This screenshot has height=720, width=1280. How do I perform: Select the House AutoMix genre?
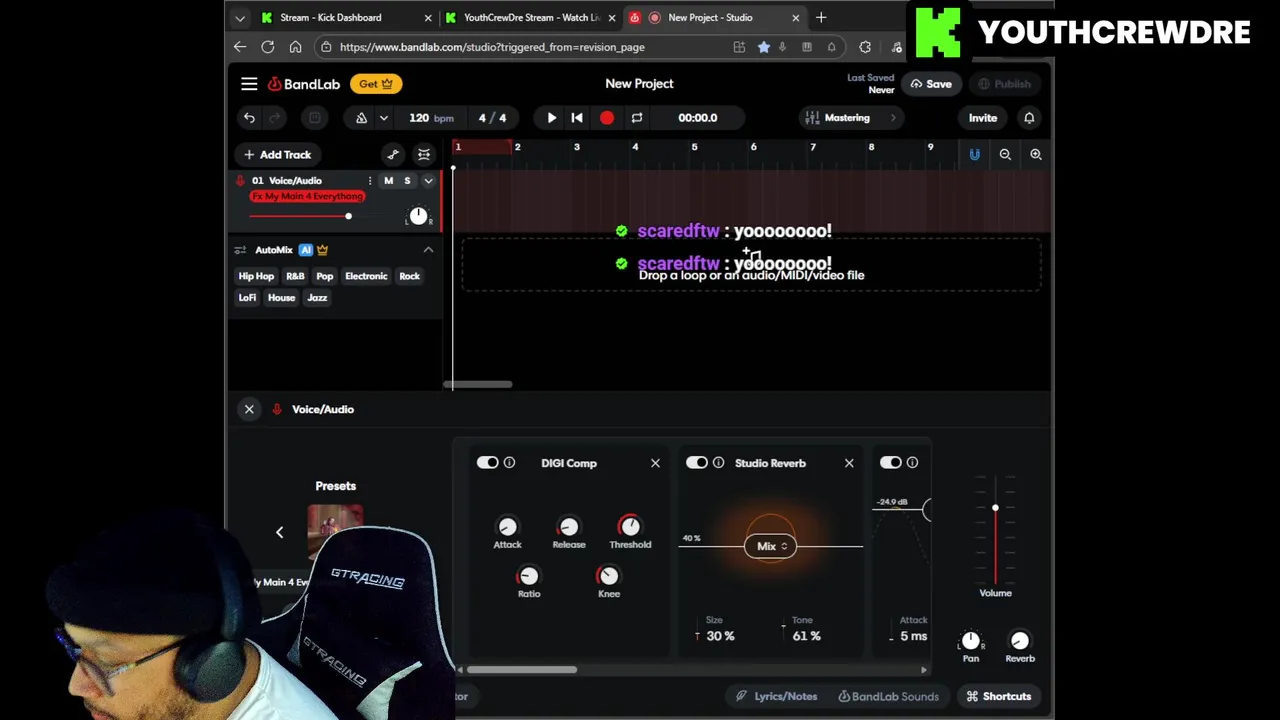point(281,298)
